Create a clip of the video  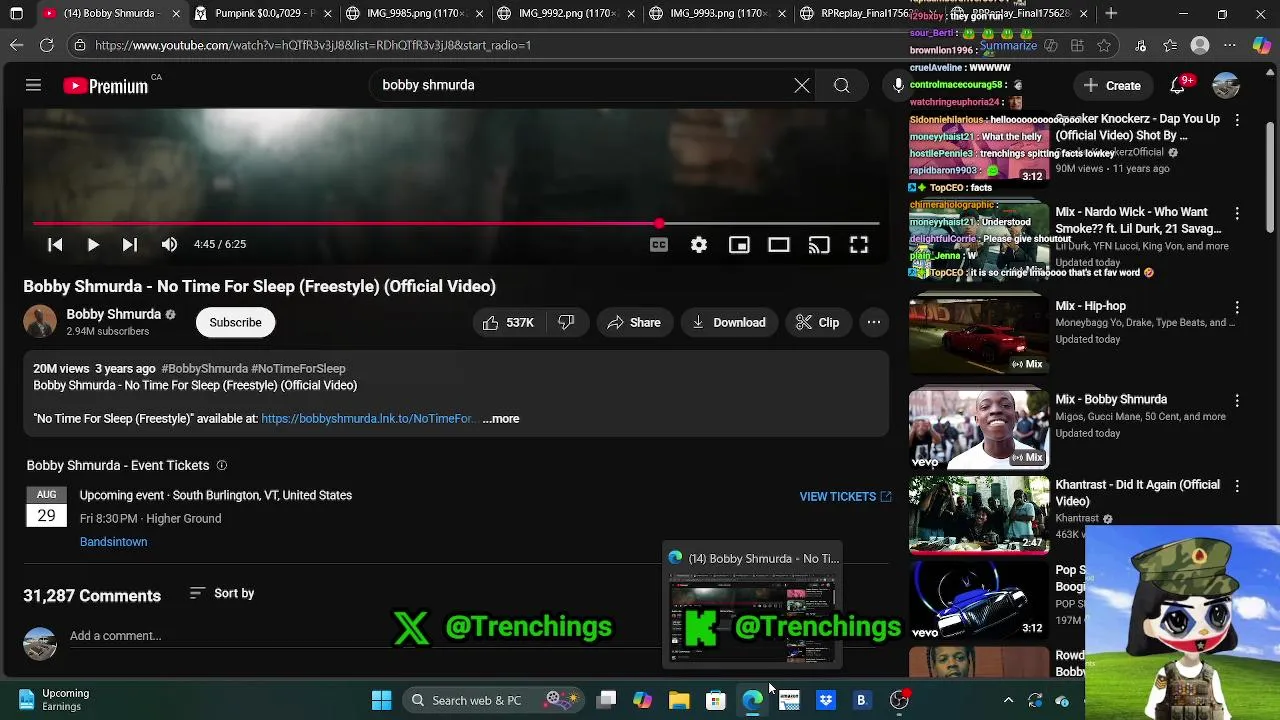click(818, 322)
